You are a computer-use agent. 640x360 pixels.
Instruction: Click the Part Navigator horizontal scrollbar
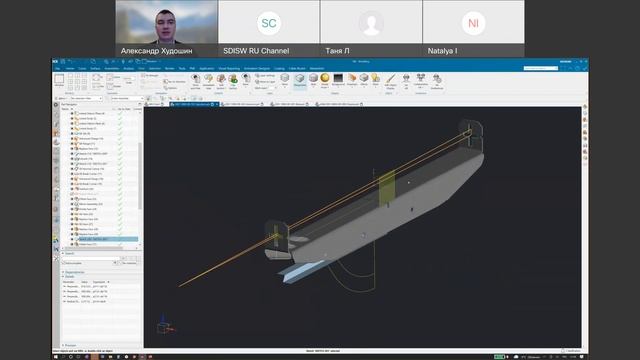(x=95, y=248)
